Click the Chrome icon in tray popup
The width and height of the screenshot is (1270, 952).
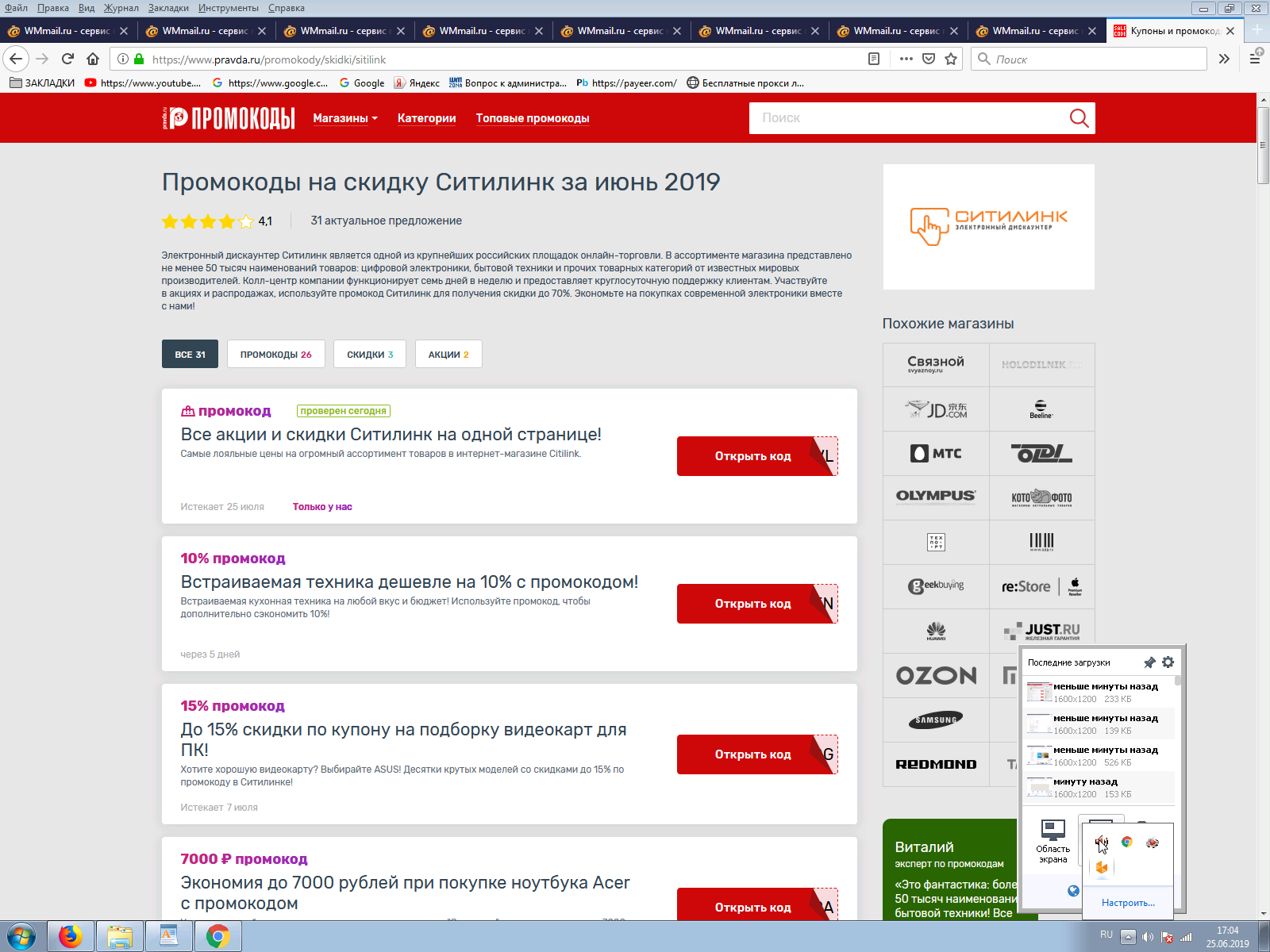(1126, 842)
